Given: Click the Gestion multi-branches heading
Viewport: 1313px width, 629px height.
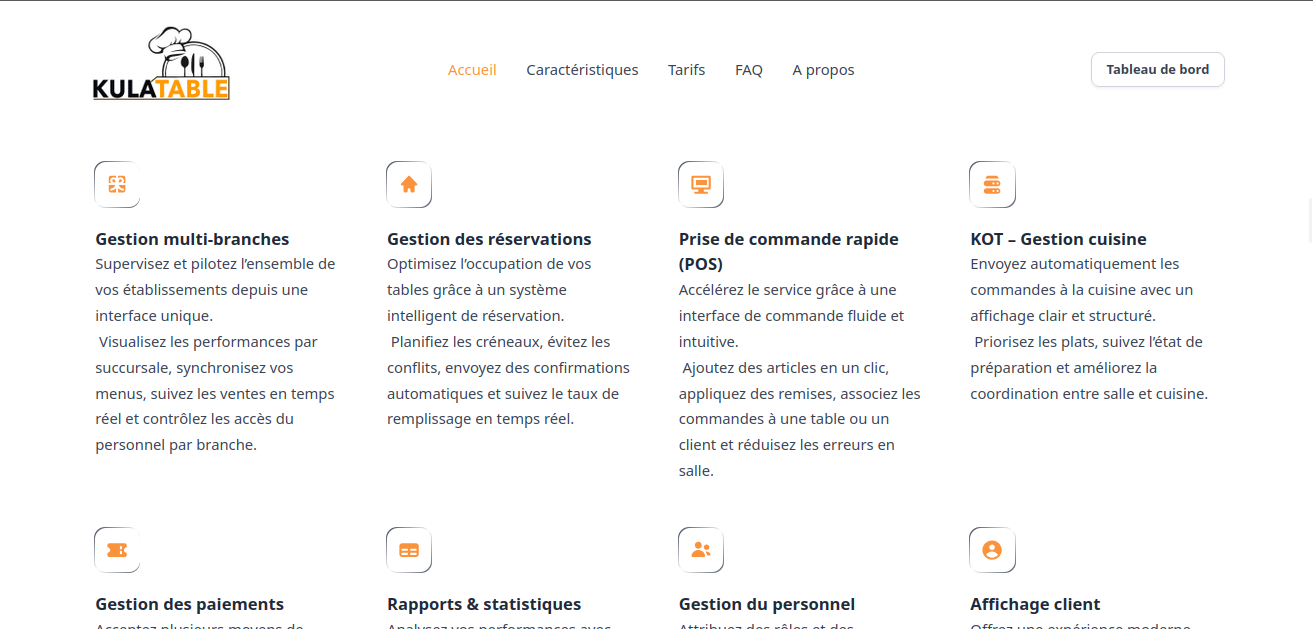Looking at the screenshot, I should tap(192, 239).
